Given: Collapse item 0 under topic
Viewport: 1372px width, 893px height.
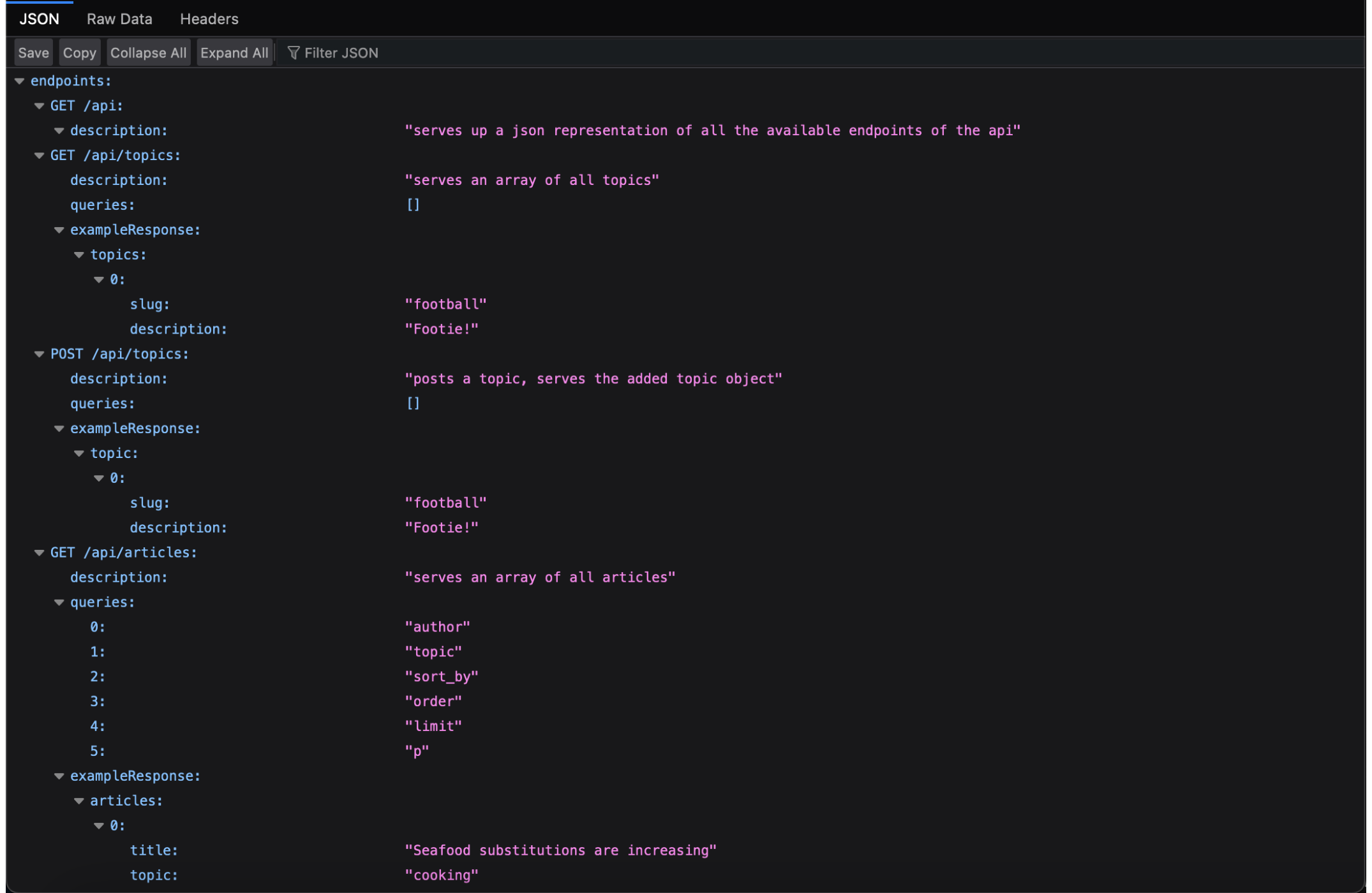Looking at the screenshot, I should tap(99, 478).
